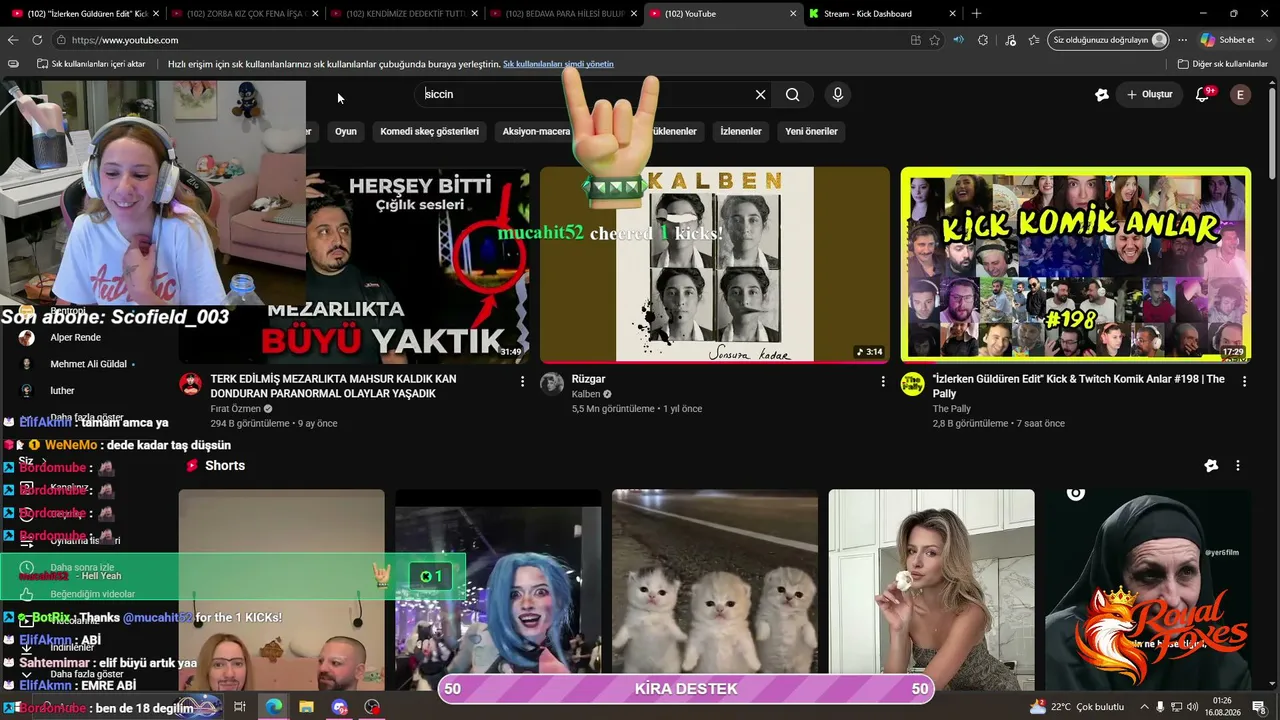Bookmark this page with the star icon
This screenshot has width=1280, height=720.
pos(934,40)
